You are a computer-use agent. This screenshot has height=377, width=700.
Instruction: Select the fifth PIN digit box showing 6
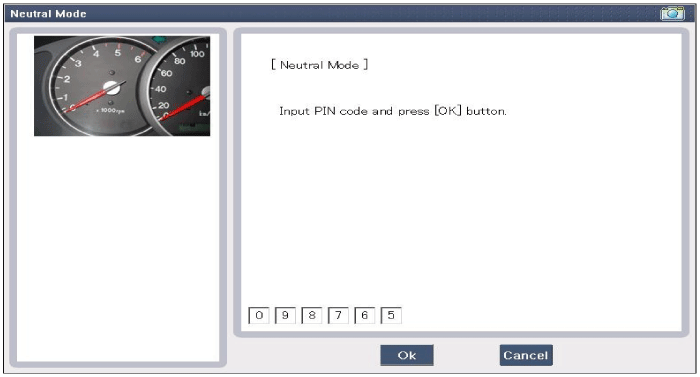coord(364,315)
